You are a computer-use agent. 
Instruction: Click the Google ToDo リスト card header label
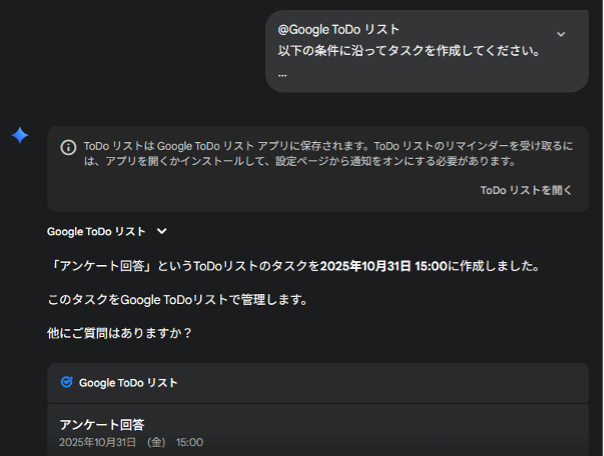point(128,382)
